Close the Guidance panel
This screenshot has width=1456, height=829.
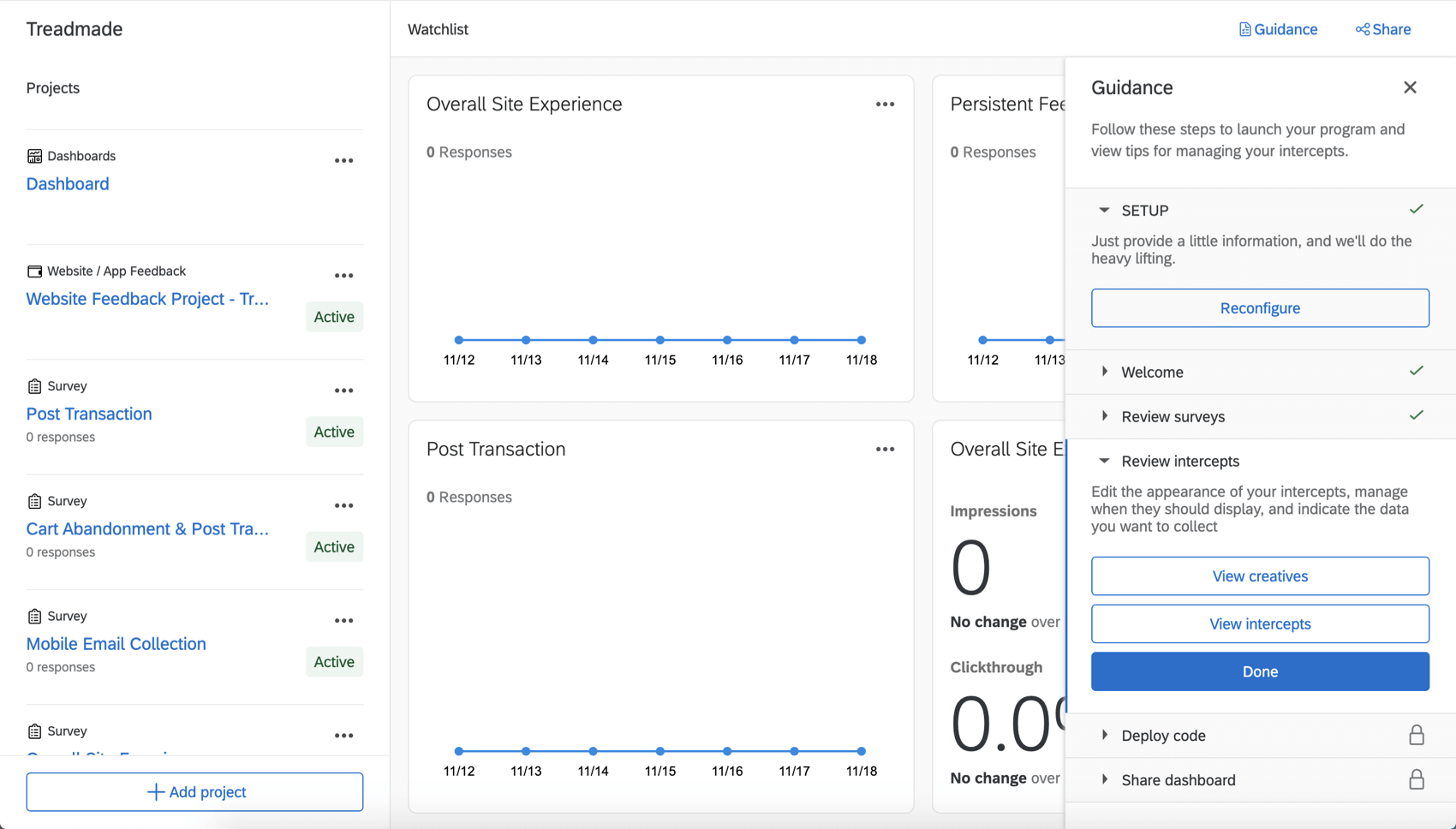[x=1410, y=87]
